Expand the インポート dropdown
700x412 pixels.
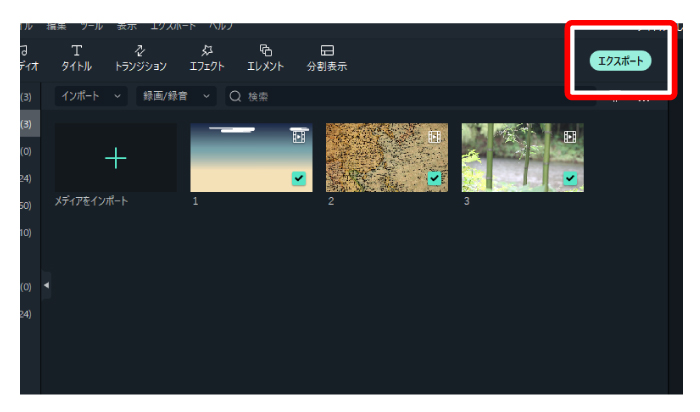[x=91, y=96]
